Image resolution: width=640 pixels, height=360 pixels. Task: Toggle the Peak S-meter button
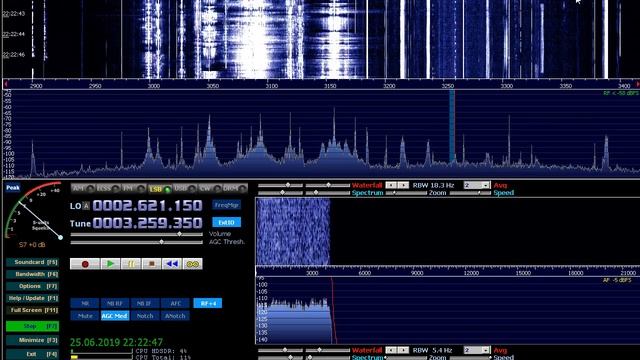[x=13, y=188]
